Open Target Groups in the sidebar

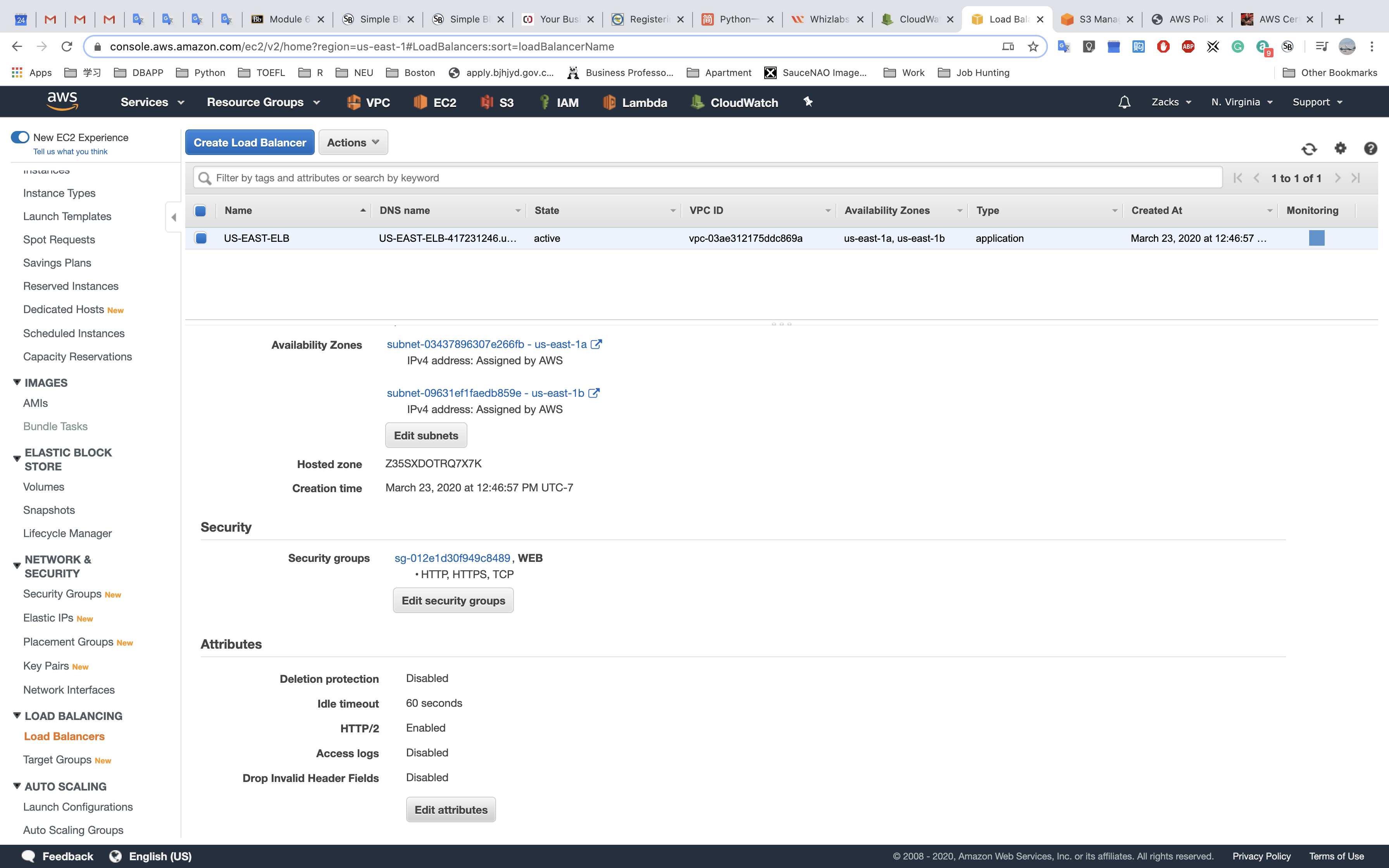(x=57, y=759)
